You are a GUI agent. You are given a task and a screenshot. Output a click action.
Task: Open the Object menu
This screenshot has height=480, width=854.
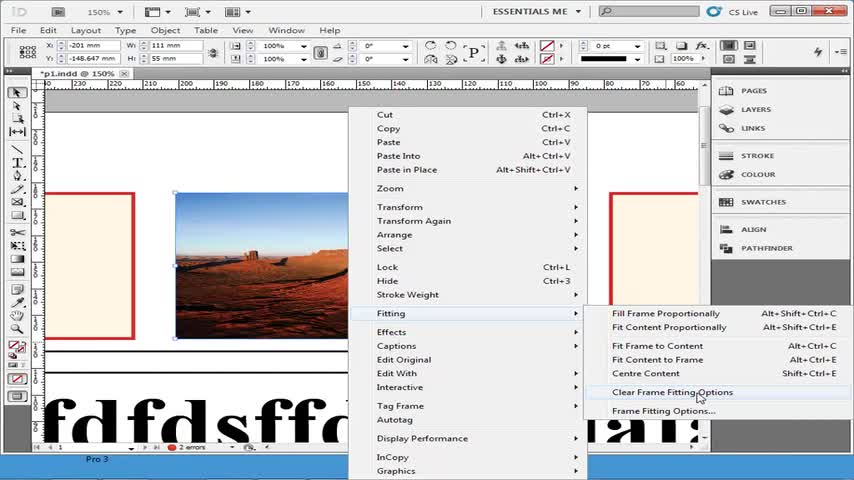166,31
